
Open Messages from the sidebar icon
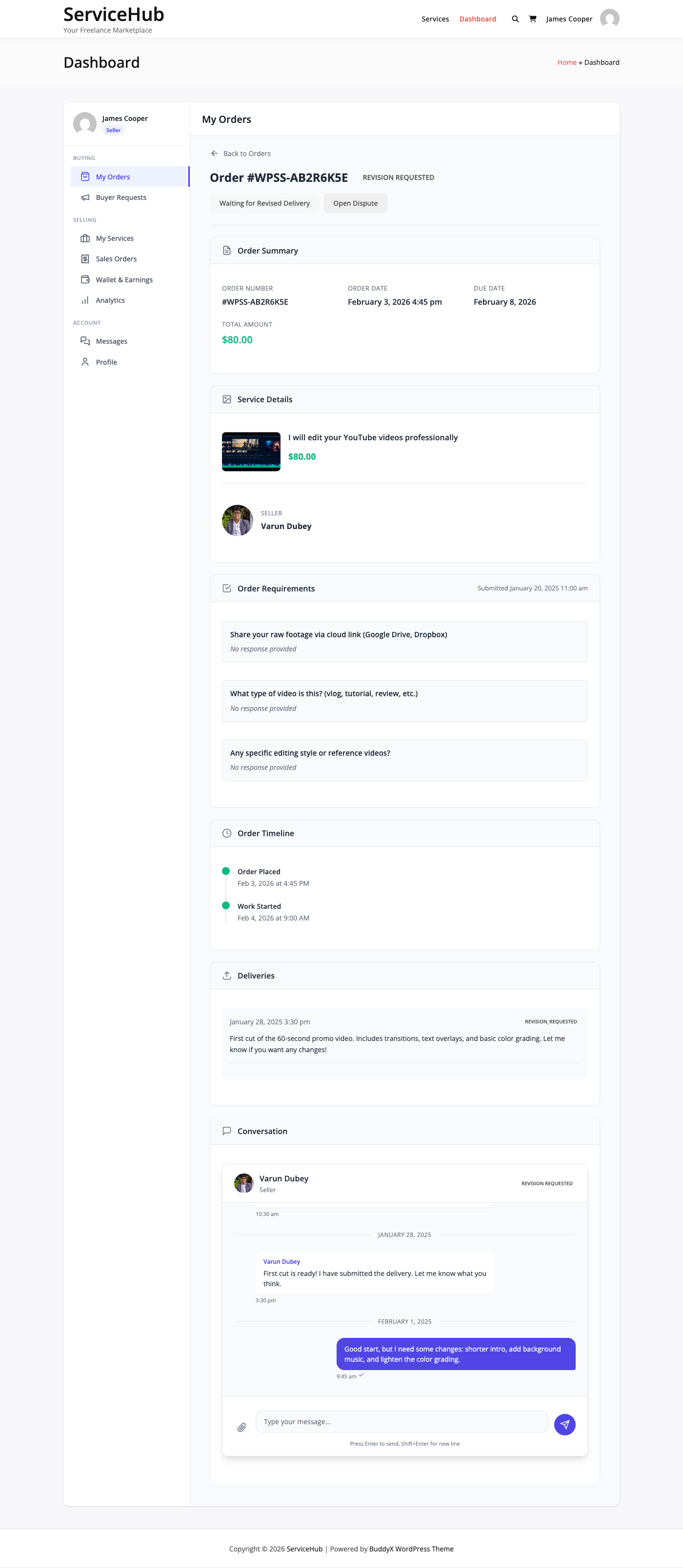coord(85,341)
